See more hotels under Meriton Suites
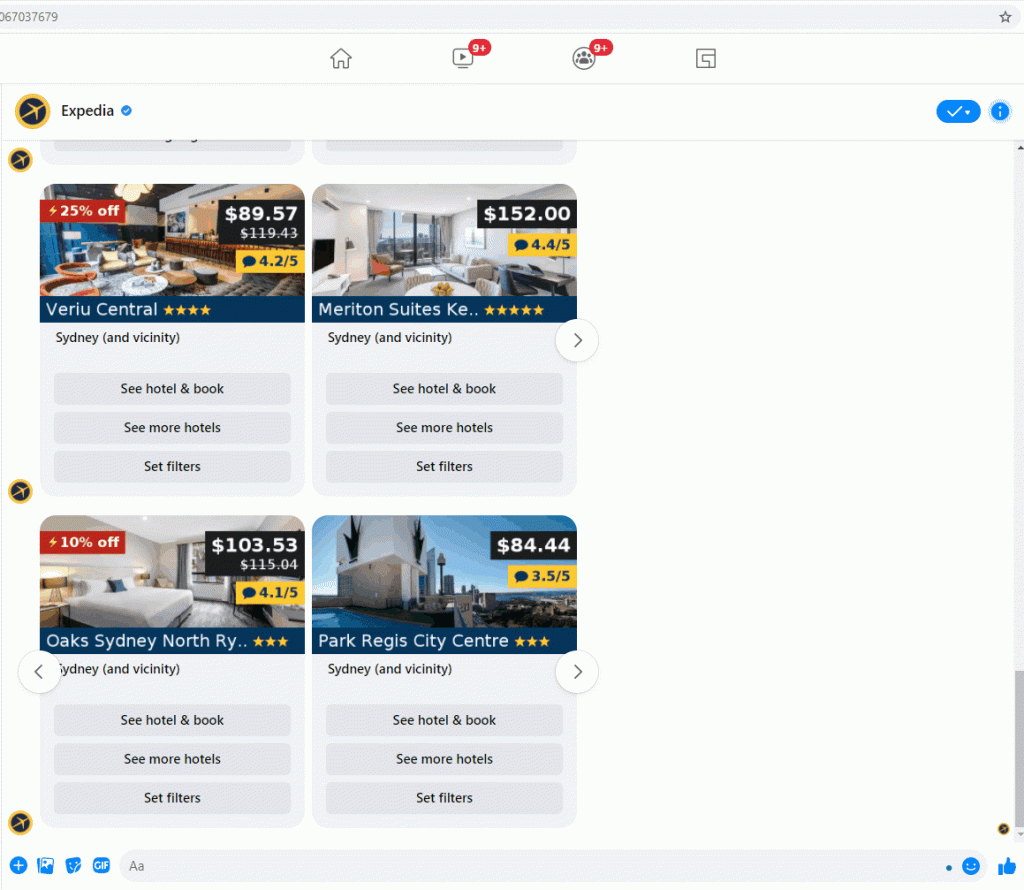Image resolution: width=1024 pixels, height=890 pixels. [x=444, y=428]
